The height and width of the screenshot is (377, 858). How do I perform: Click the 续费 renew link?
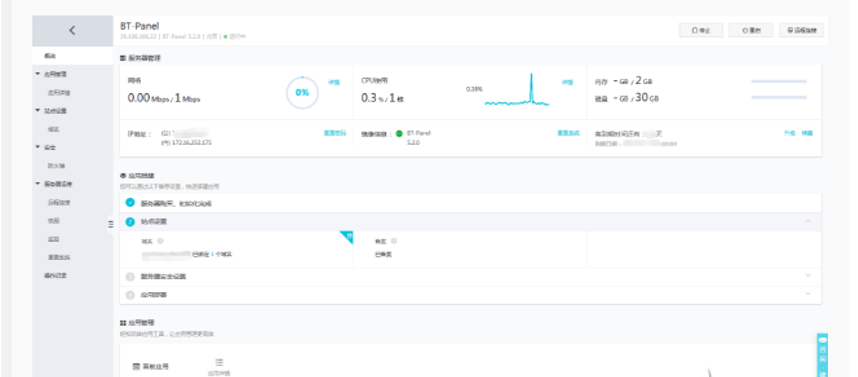point(807,132)
